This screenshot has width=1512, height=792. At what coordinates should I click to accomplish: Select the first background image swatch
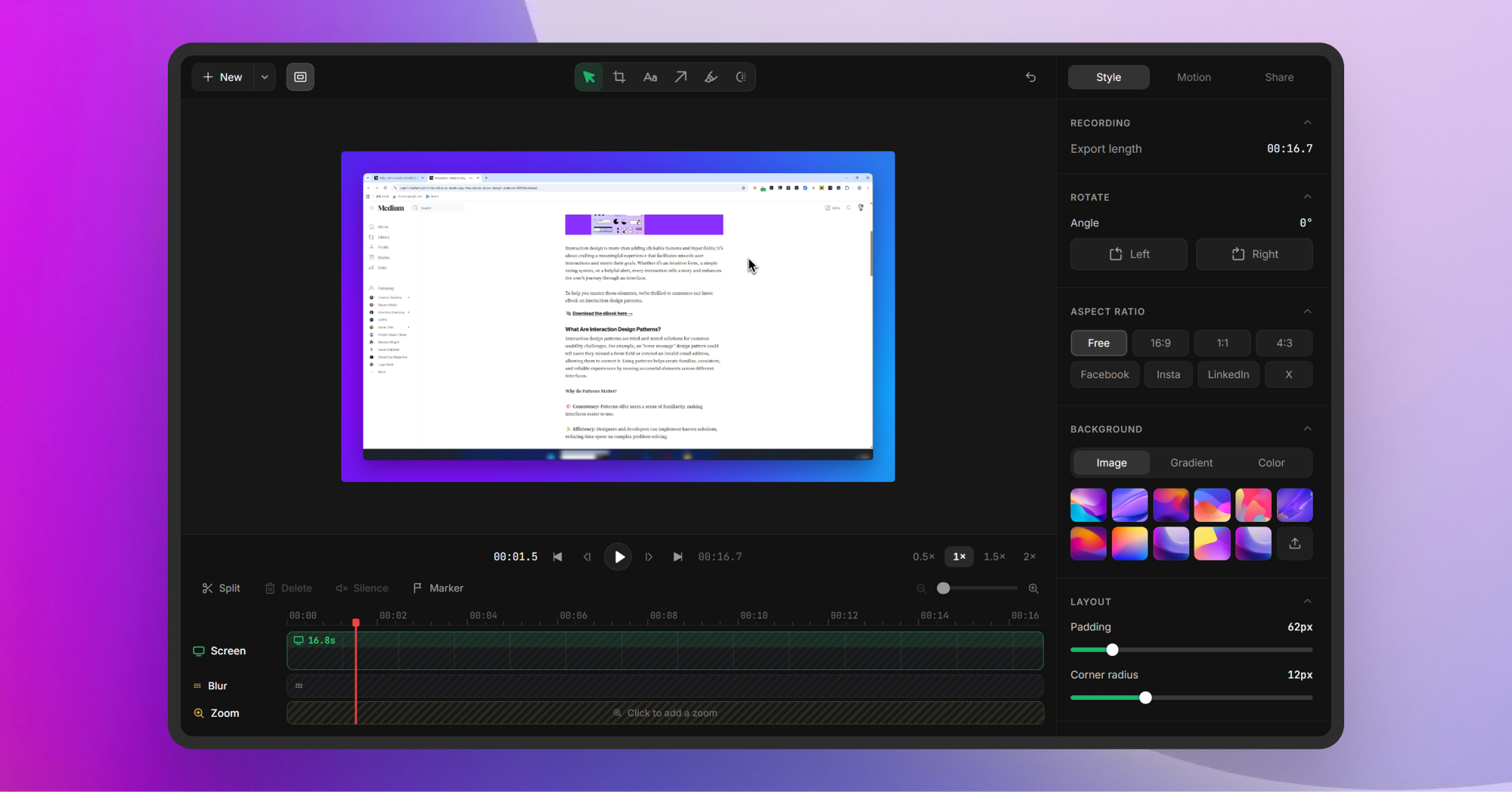(1089, 505)
